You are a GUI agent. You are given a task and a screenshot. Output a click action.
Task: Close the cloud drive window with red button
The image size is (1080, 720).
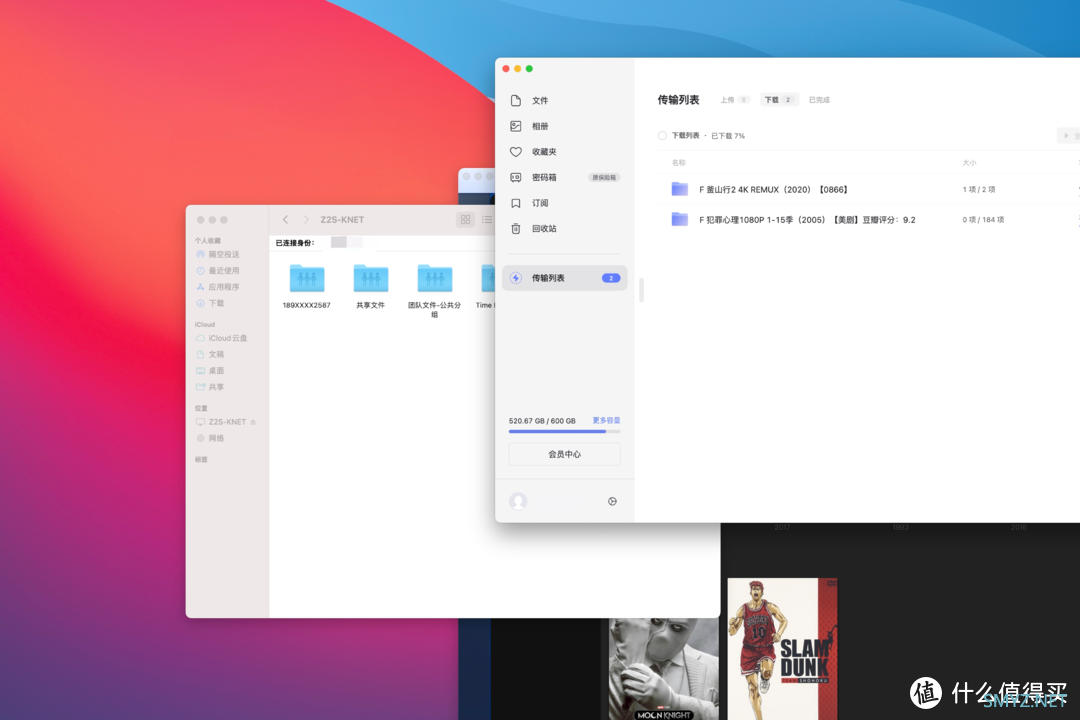click(506, 69)
